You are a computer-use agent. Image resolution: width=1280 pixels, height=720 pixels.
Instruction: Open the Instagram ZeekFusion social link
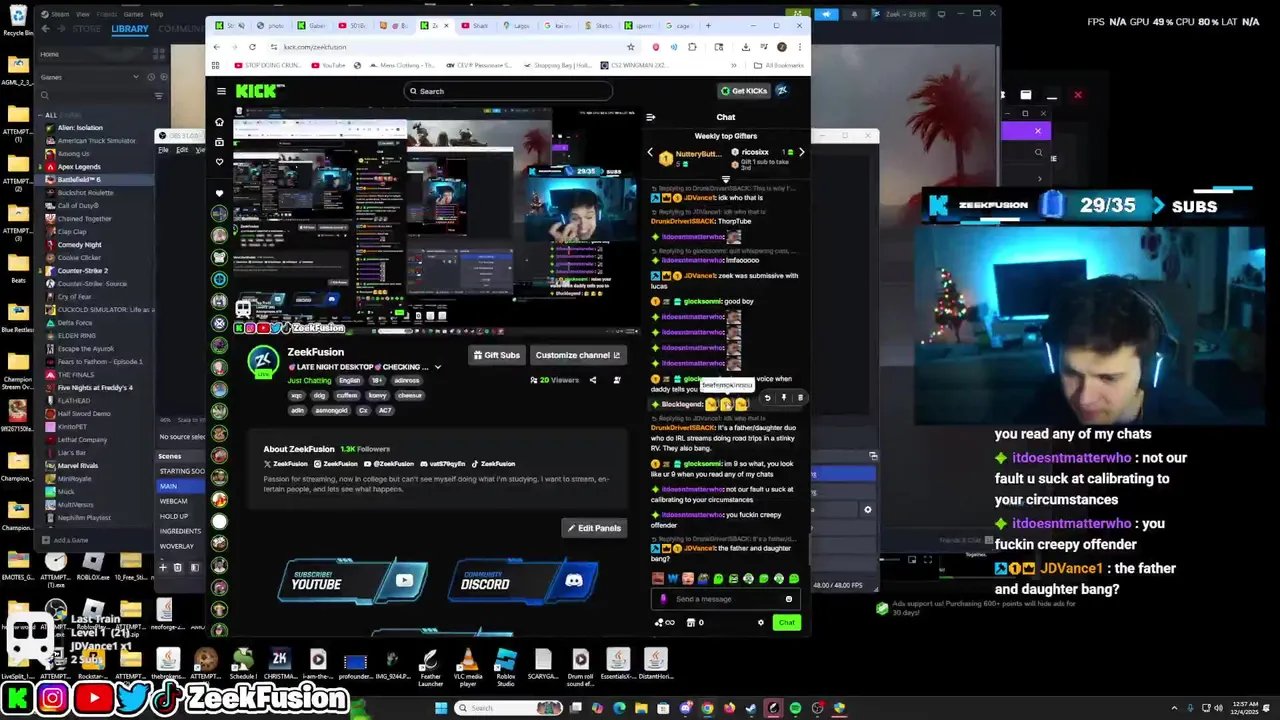pos(337,464)
